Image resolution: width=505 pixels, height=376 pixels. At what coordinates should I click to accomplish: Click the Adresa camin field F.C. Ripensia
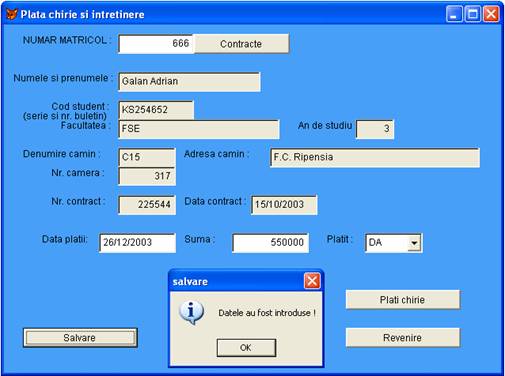click(375, 158)
